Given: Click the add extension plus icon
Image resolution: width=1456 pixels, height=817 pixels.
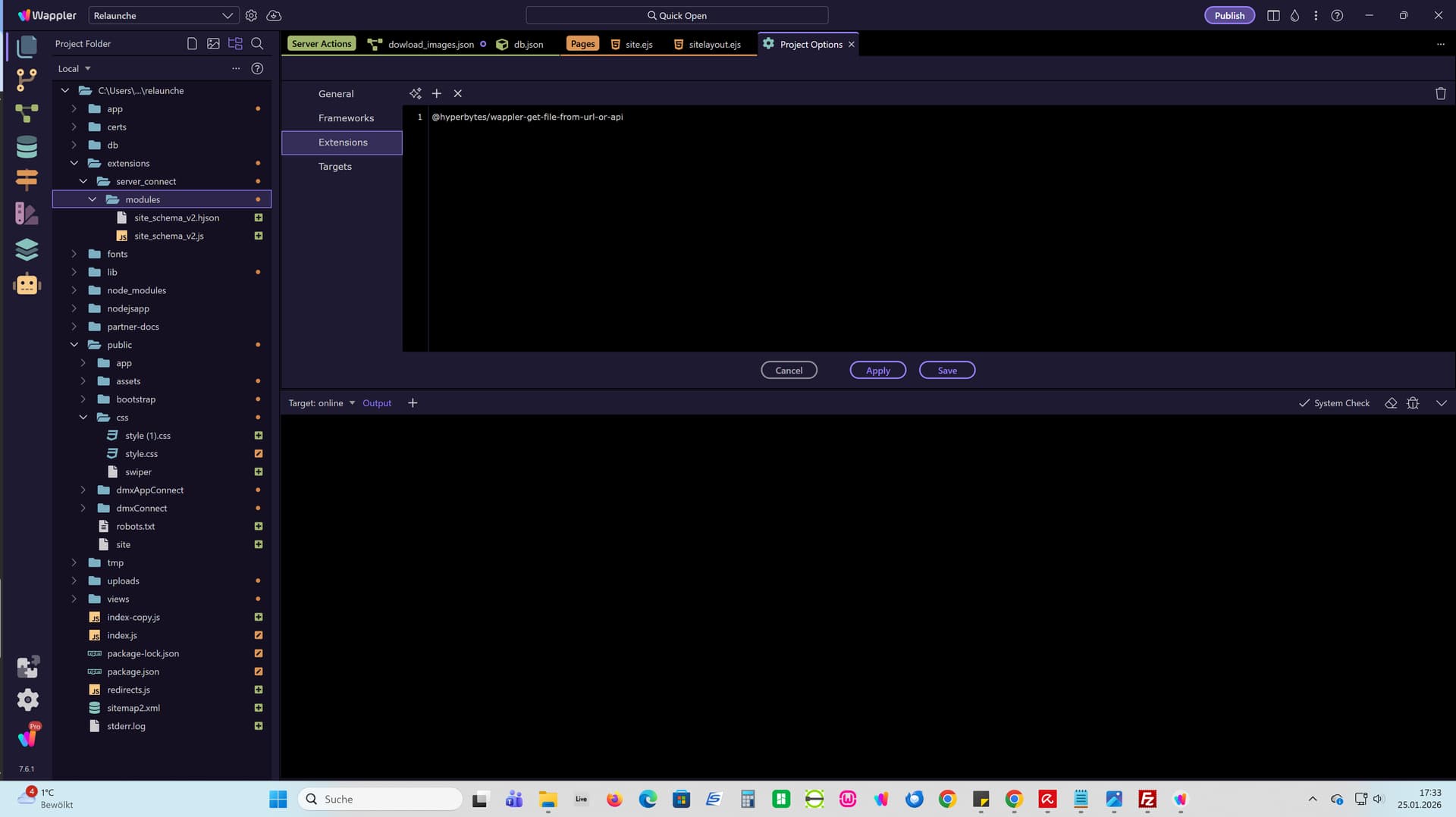Looking at the screenshot, I should (437, 93).
